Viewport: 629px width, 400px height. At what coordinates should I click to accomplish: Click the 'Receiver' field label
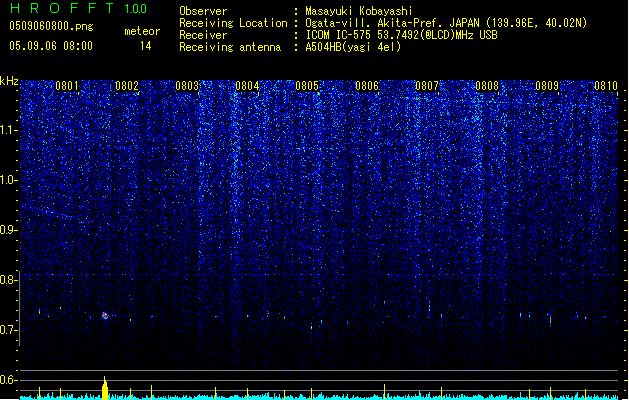[203, 35]
